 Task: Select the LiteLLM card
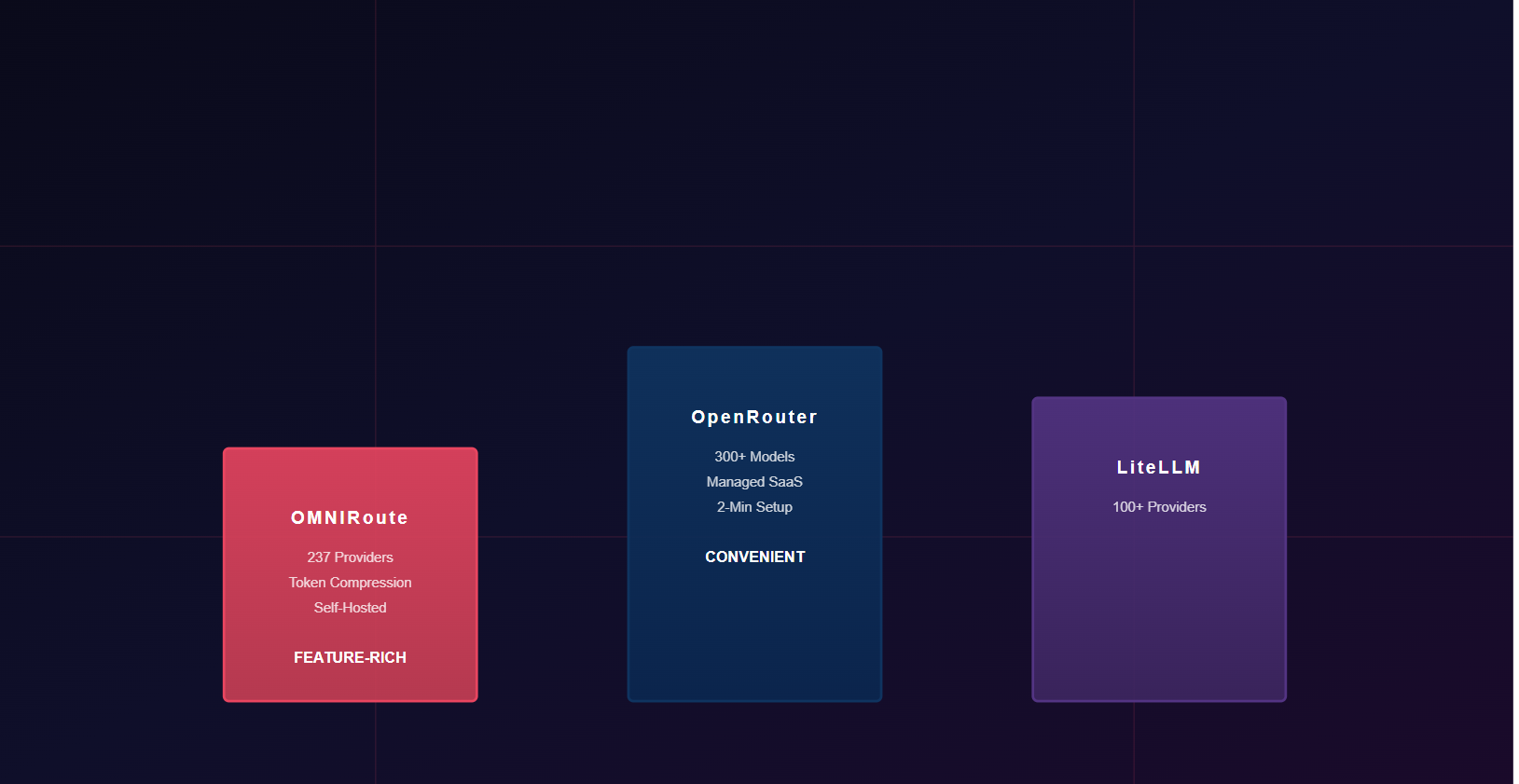(x=1159, y=549)
